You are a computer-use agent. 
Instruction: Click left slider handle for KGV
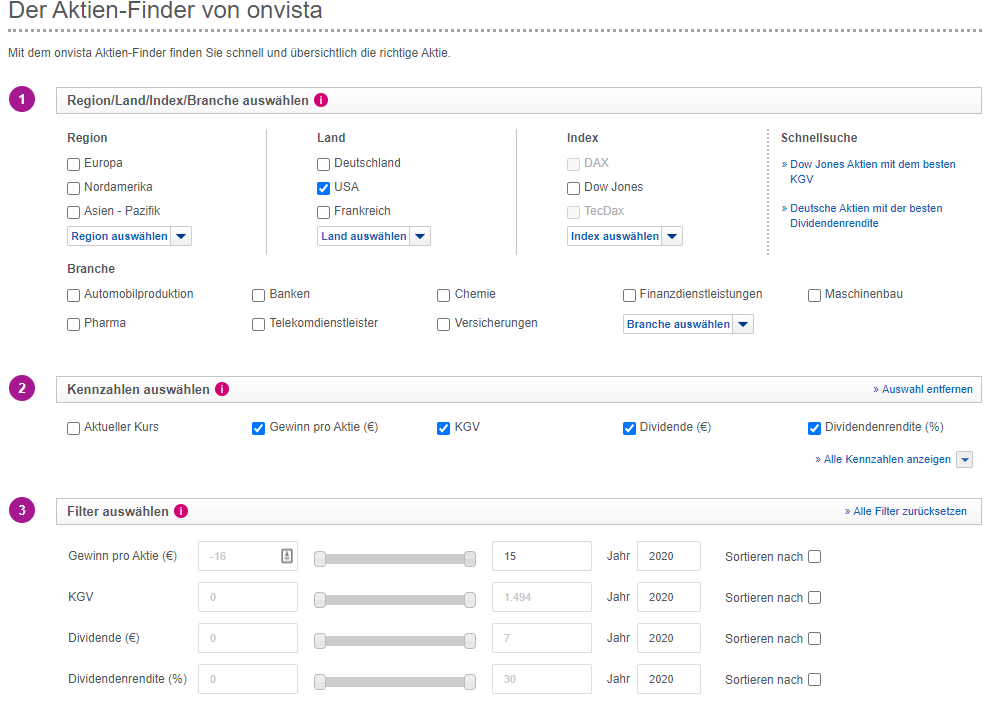tap(320, 600)
